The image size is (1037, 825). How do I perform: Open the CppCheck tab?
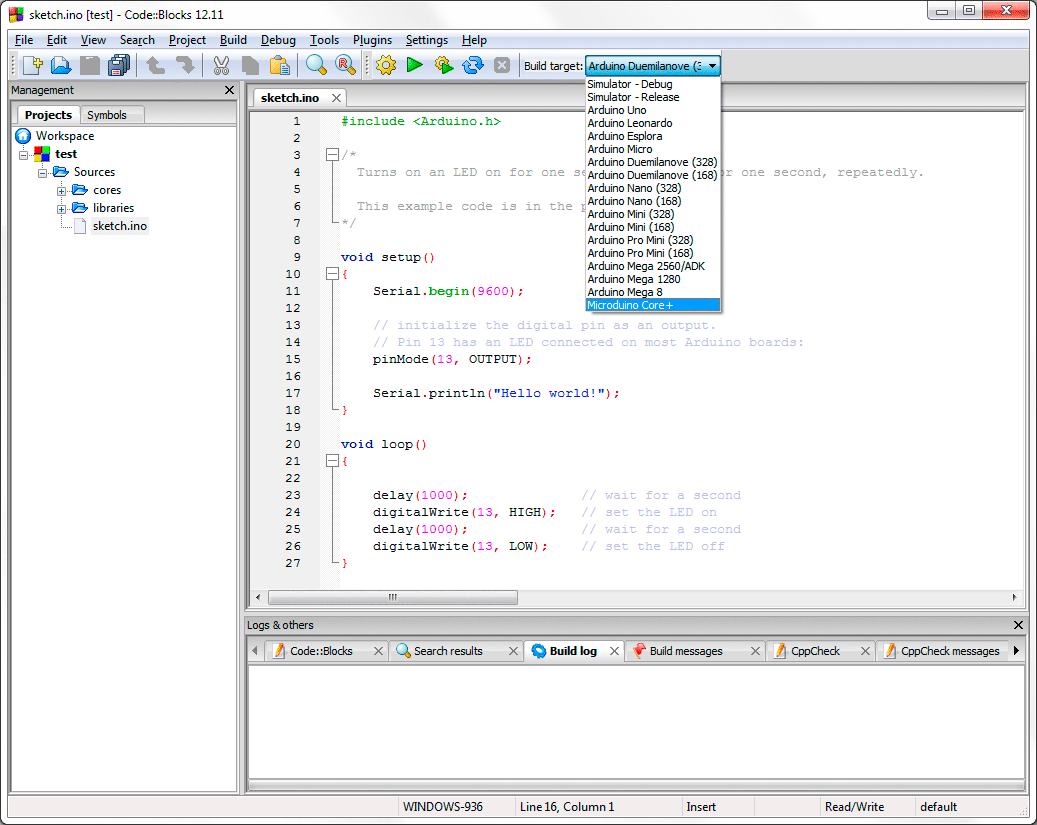point(815,651)
